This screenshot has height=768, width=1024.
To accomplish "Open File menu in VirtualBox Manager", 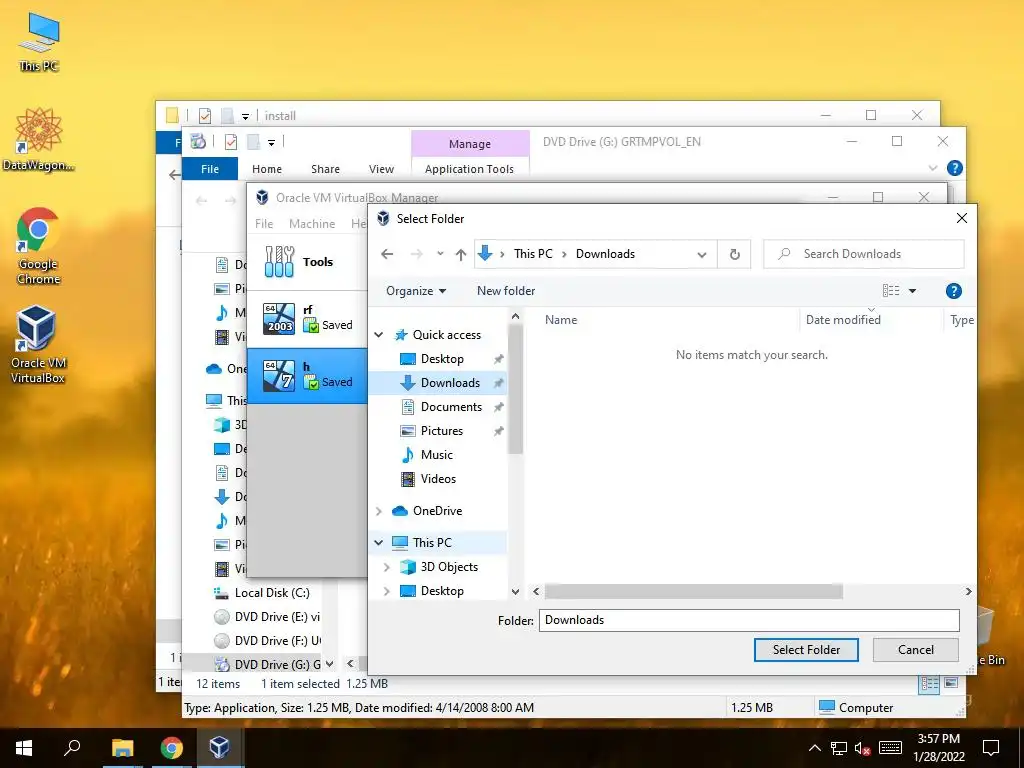I will (264, 224).
